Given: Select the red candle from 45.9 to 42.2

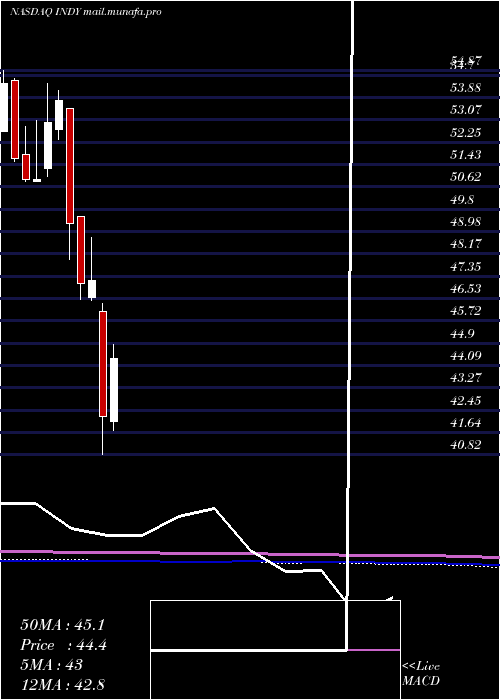Looking at the screenshot, I should click(103, 364).
